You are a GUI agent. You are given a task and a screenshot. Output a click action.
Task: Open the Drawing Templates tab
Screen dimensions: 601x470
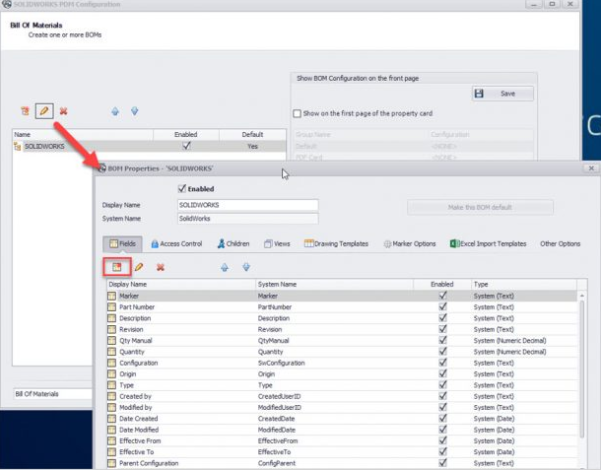click(x=338, y=243)
